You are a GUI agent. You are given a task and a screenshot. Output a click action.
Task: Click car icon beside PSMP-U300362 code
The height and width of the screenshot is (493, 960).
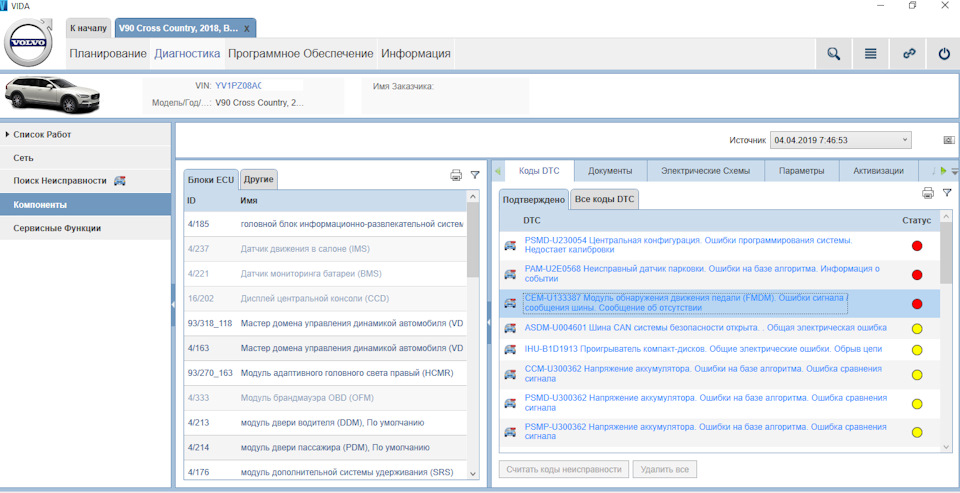tap(510, 432)
